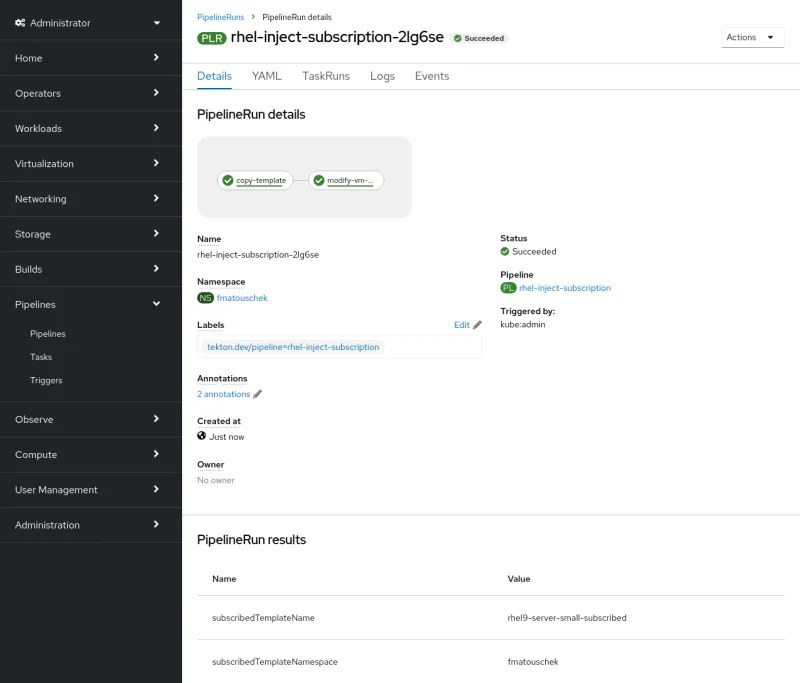
Task: Open the Actions dropdown menu
Action: (x=750, y=37)
